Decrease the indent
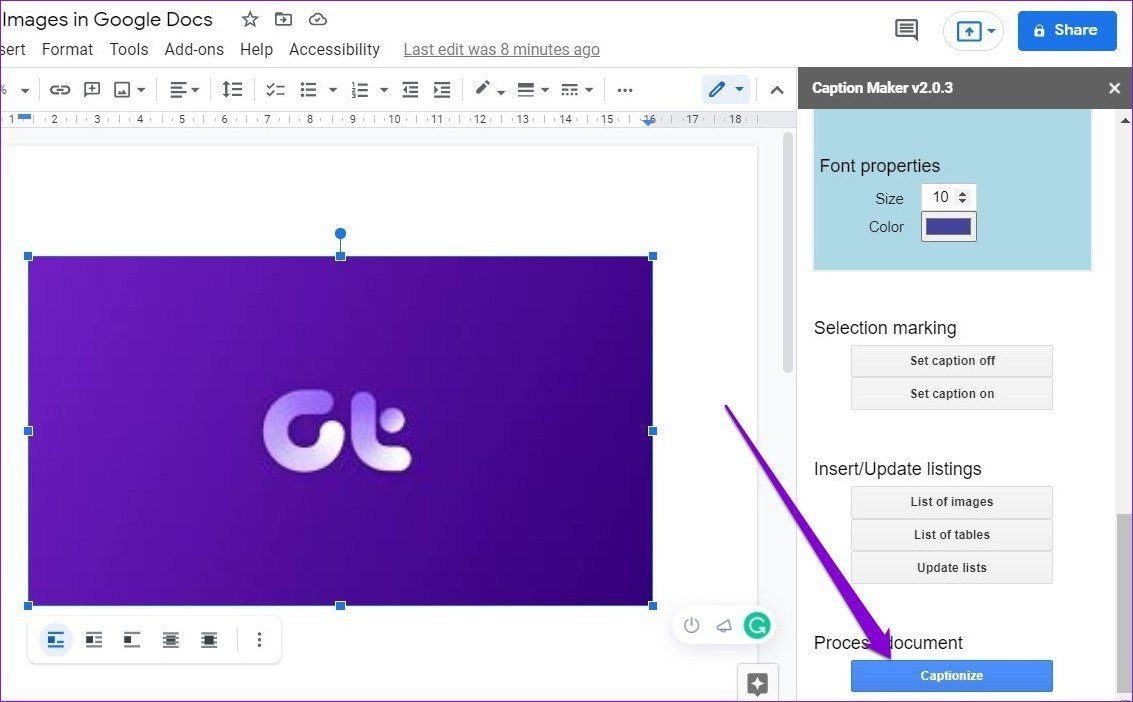1133x702 pixels. coord(410,90)
